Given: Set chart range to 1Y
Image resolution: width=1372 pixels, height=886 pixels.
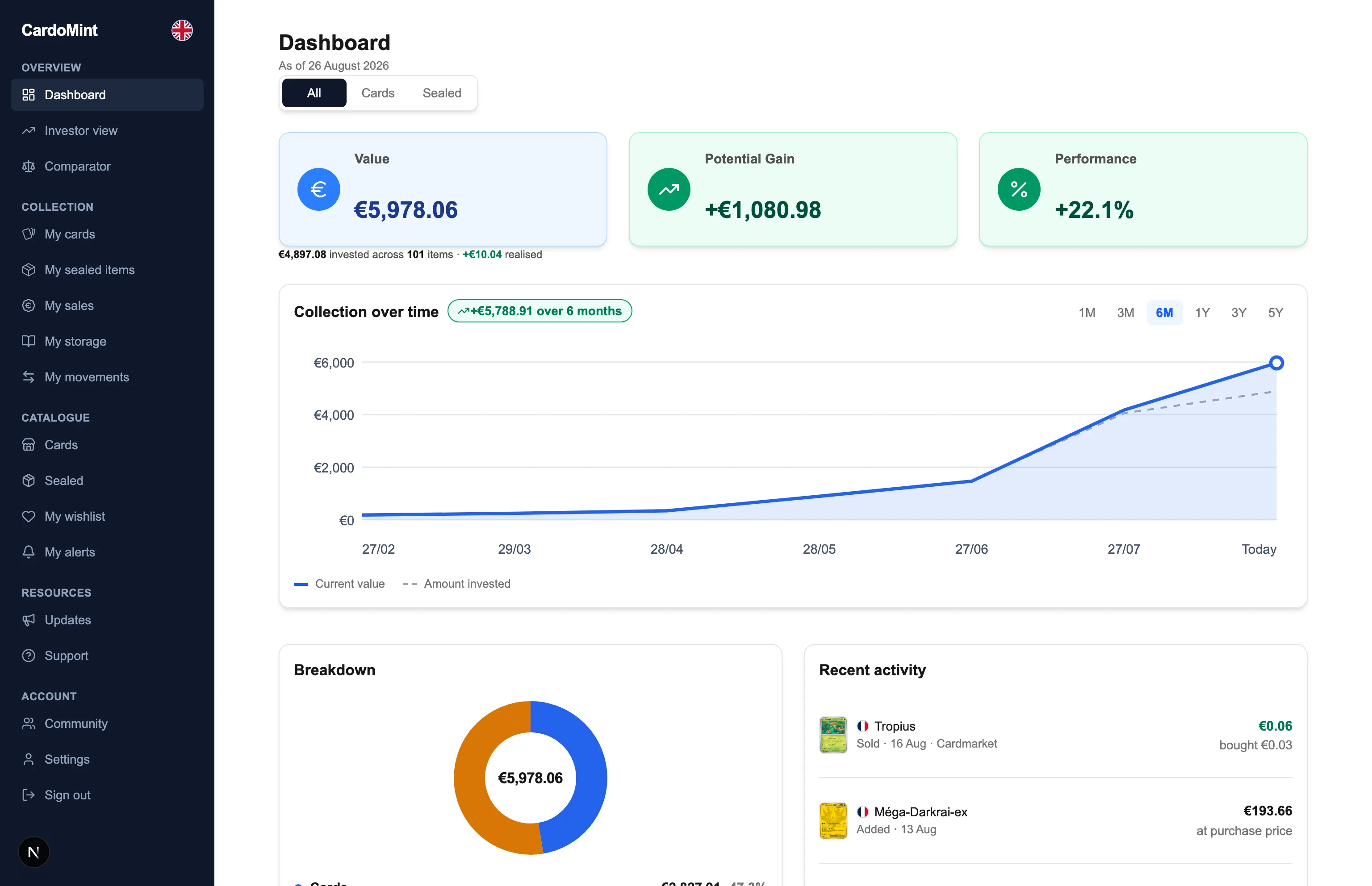Looking at the screenshot, I should 1202,313.
